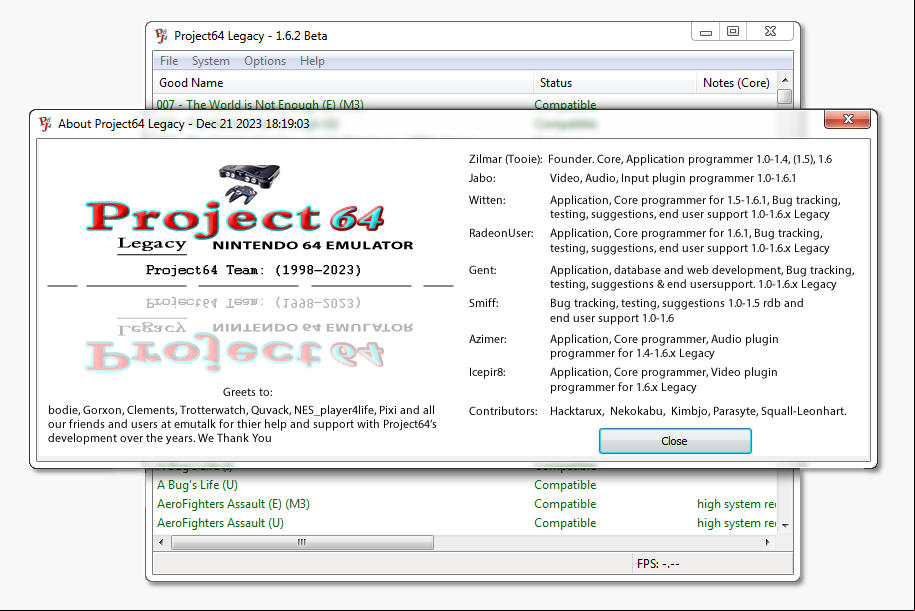Open the File menu in Project64 Legacy

[169, 61]
